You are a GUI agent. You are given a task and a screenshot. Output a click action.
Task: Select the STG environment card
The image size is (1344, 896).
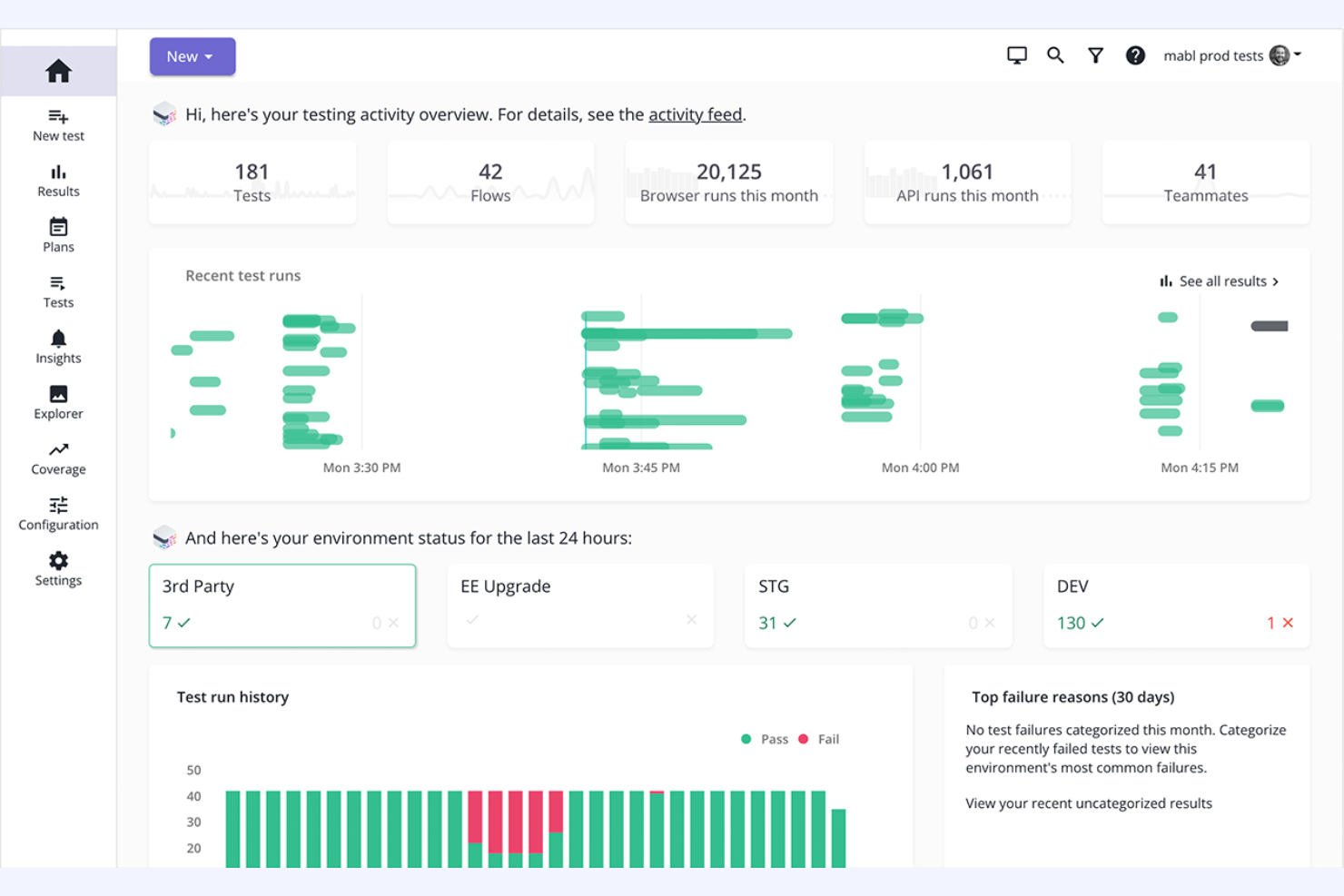[877, 606]
